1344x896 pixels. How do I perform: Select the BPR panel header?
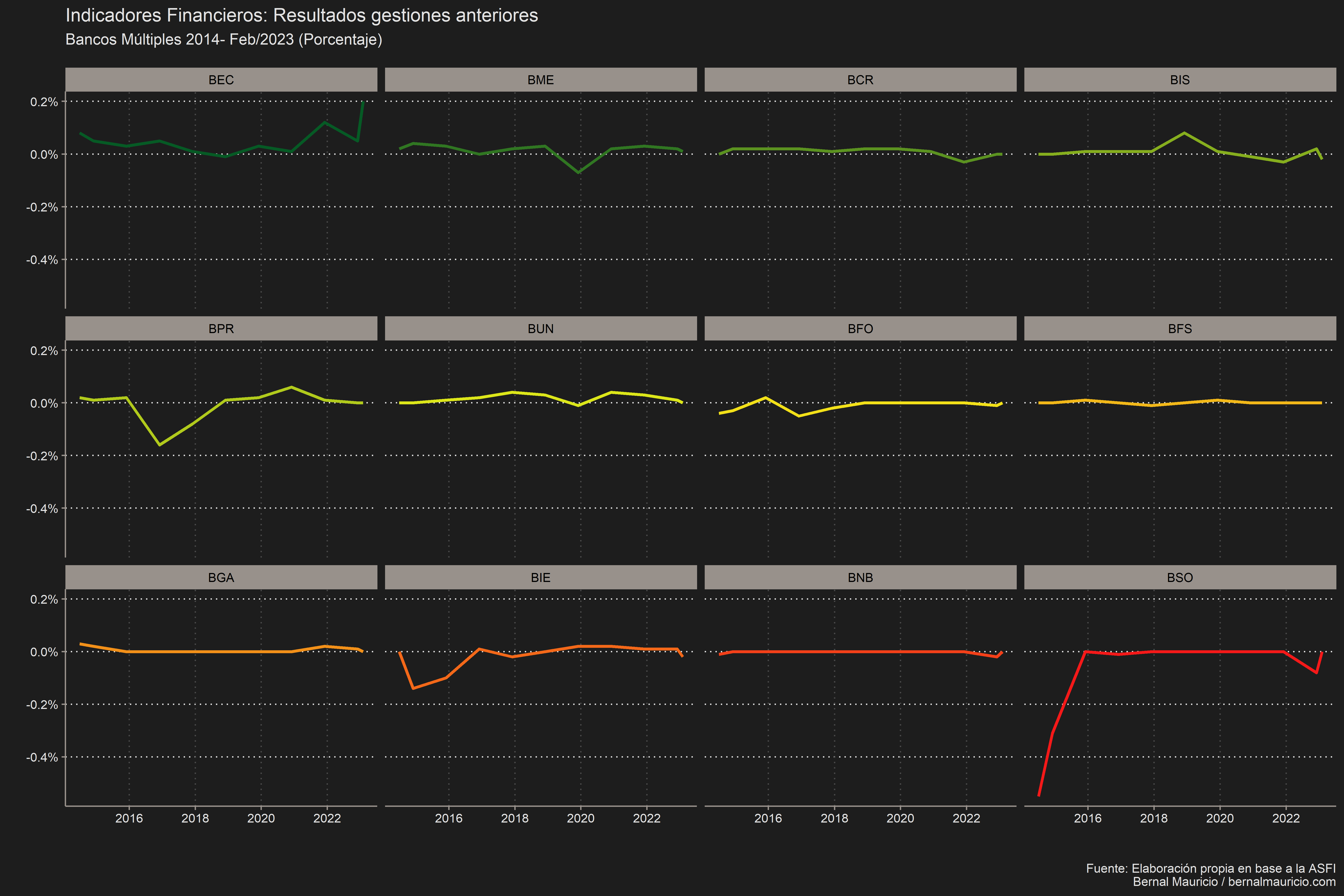click(221, 329)
